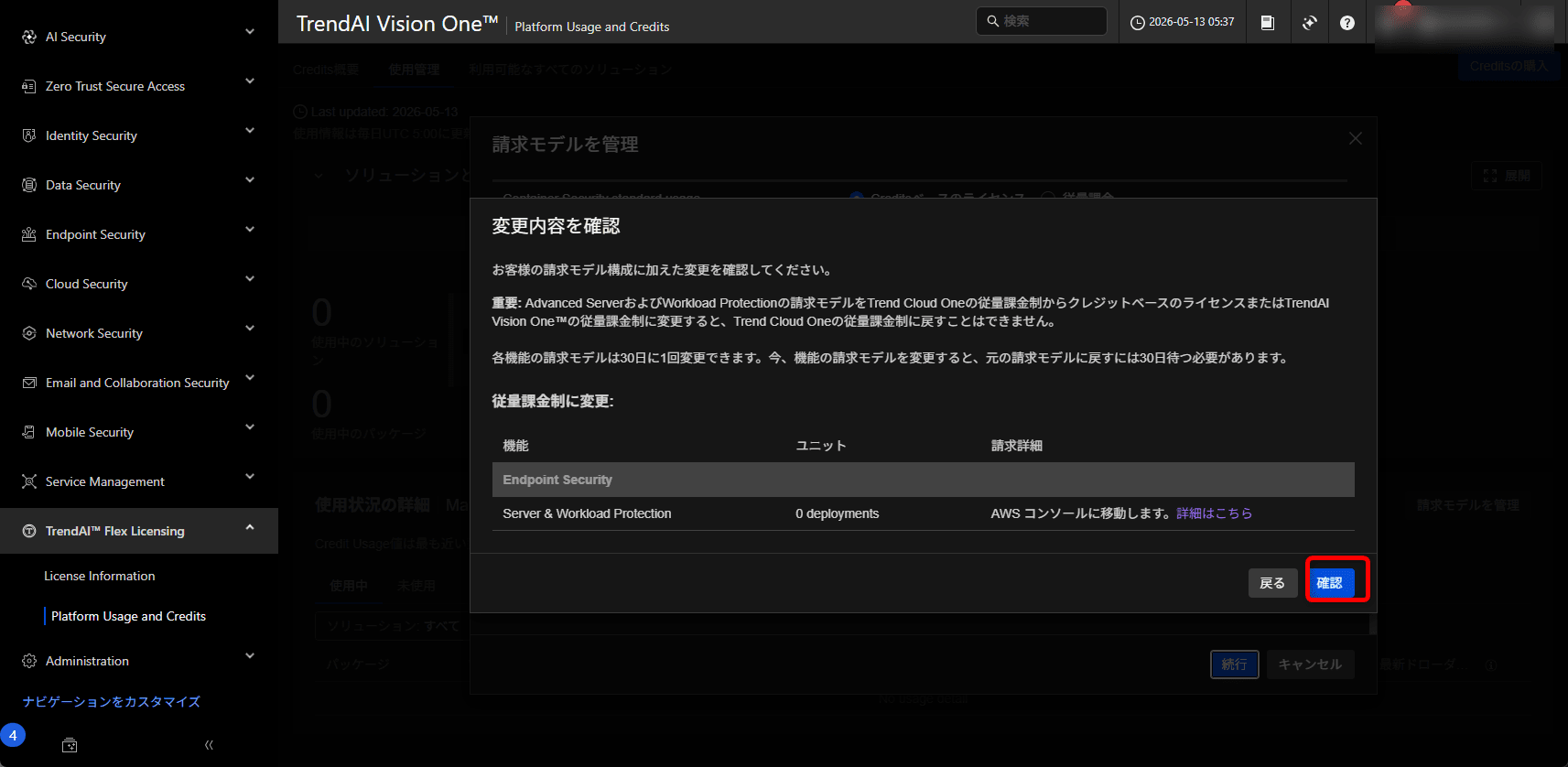Expand the Email and Collaboration Security chevron

point(250,377)
